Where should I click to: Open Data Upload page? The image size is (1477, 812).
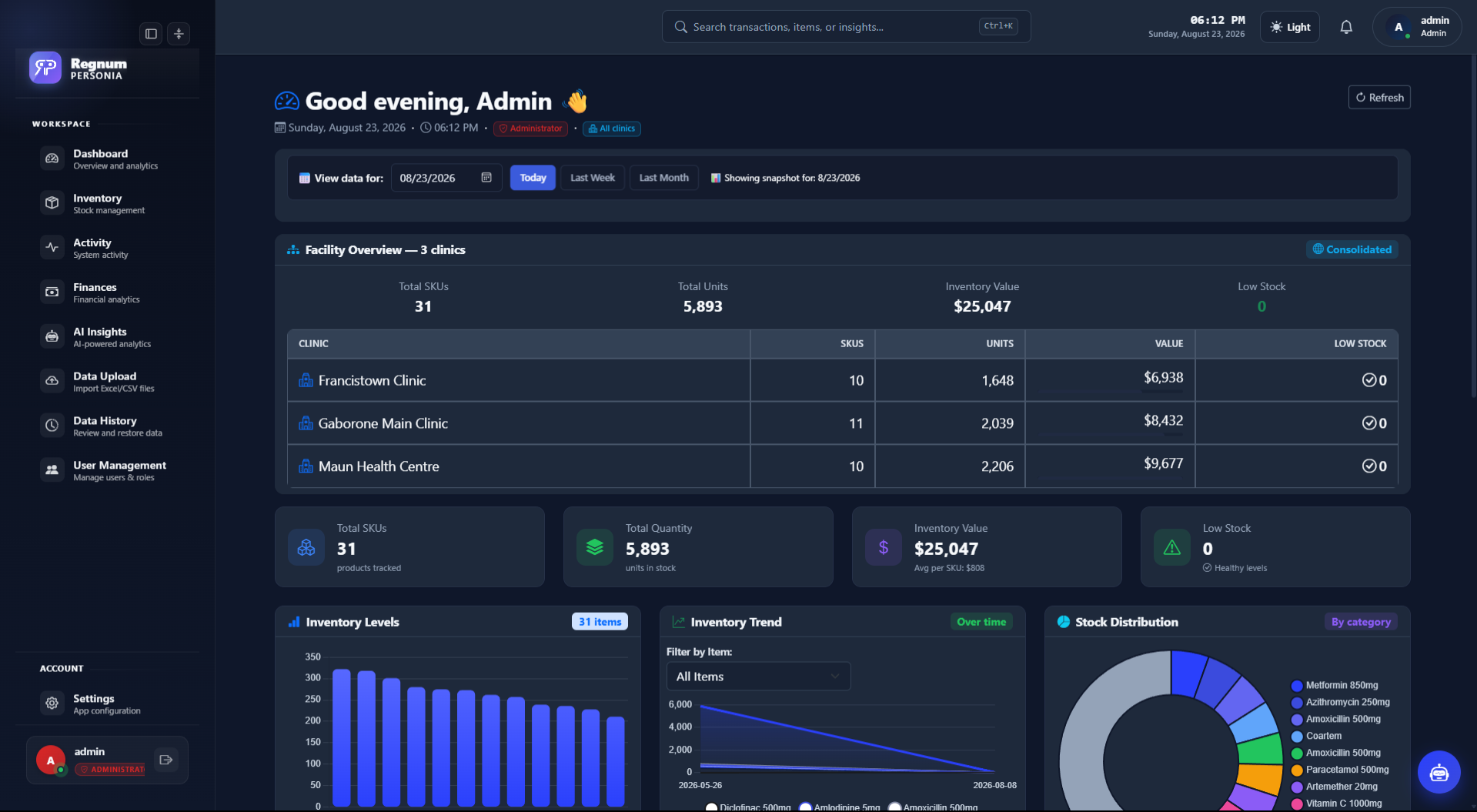coord(108,382)
